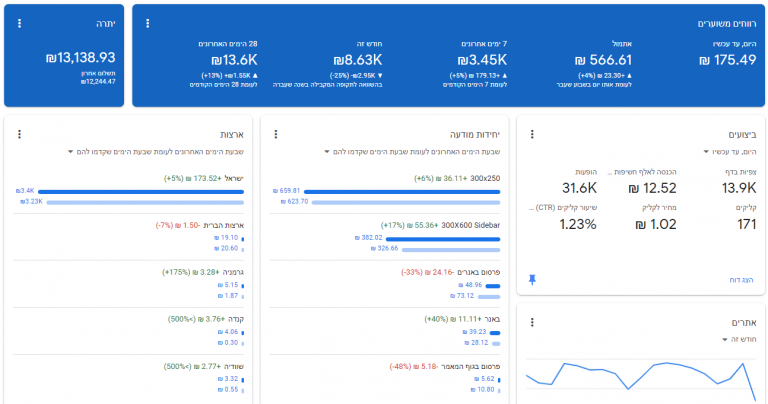
Task: Click the ₪13,138.93 balance amount
Action: point(81,58)
